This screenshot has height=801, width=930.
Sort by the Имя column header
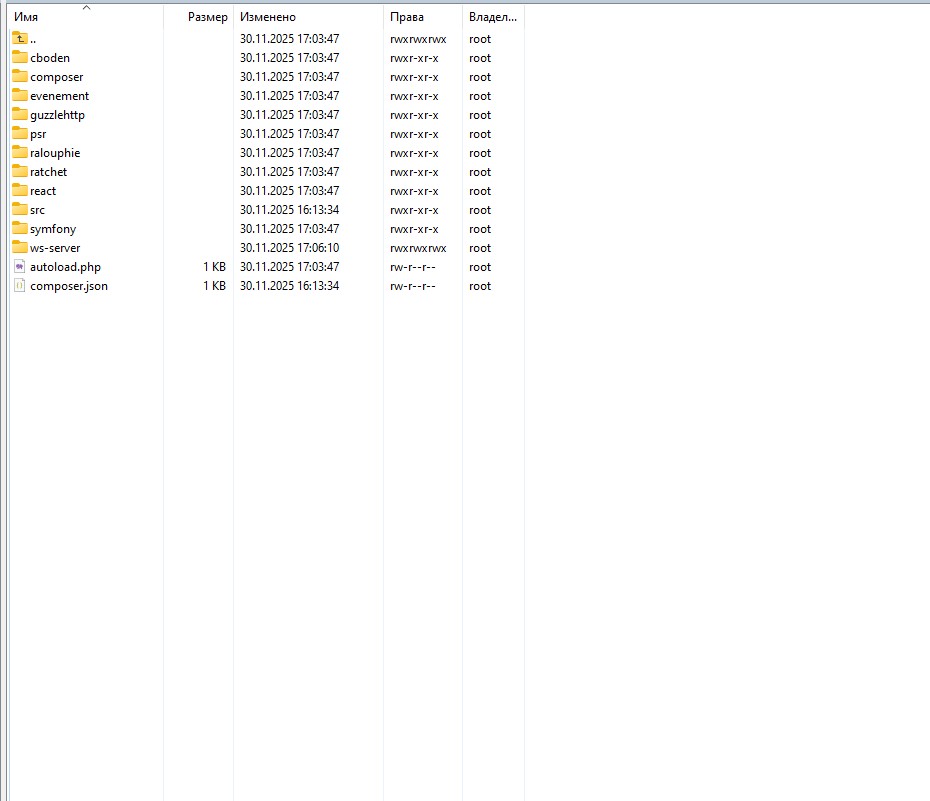[x=26, y=18]
